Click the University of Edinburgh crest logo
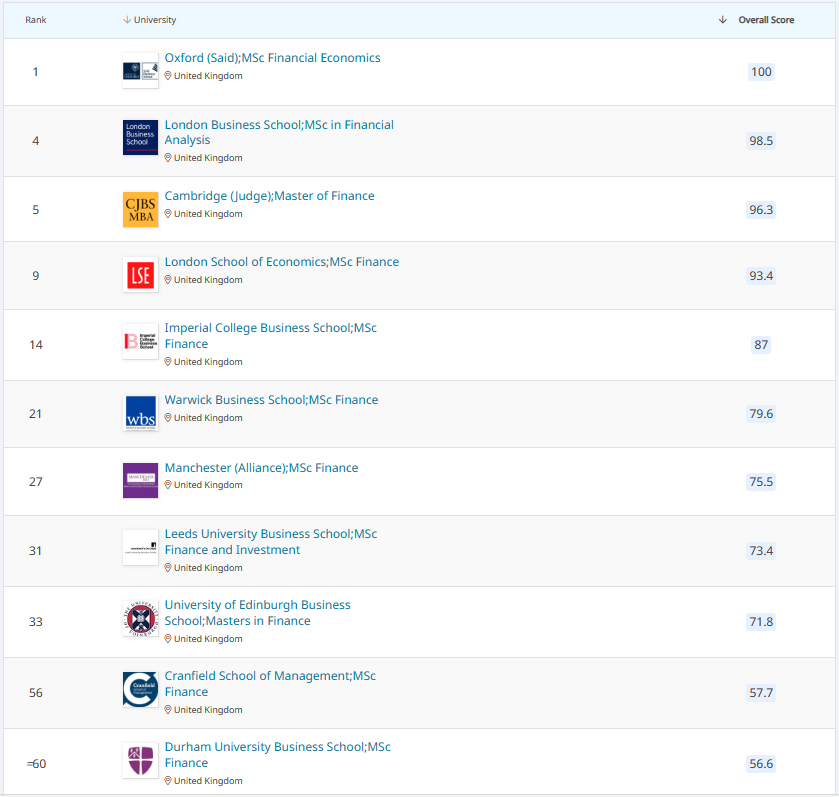Viewport: 839px width, 797px height. (140, 618)
